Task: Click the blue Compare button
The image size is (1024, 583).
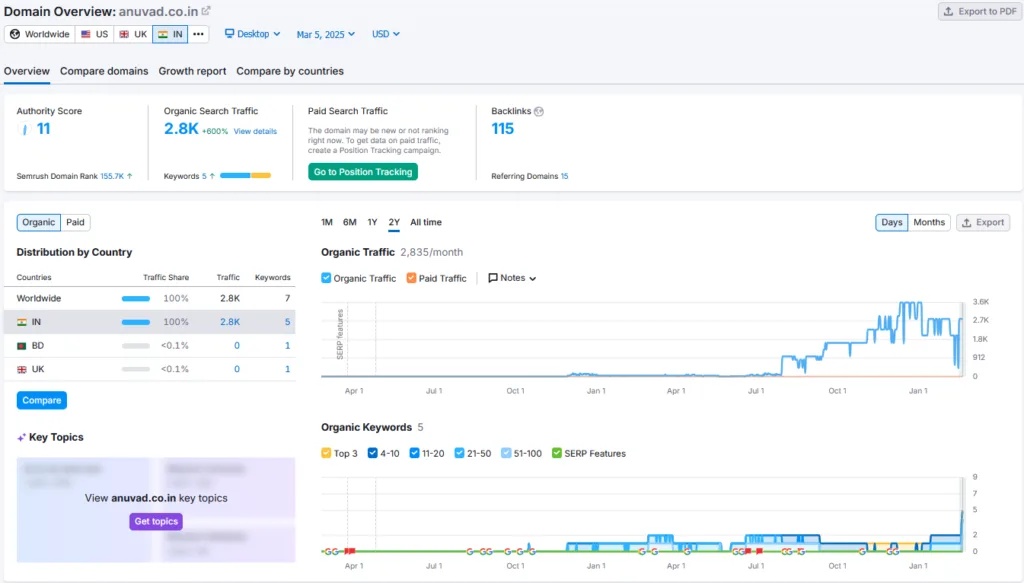Action: click(x=42, y=400)
